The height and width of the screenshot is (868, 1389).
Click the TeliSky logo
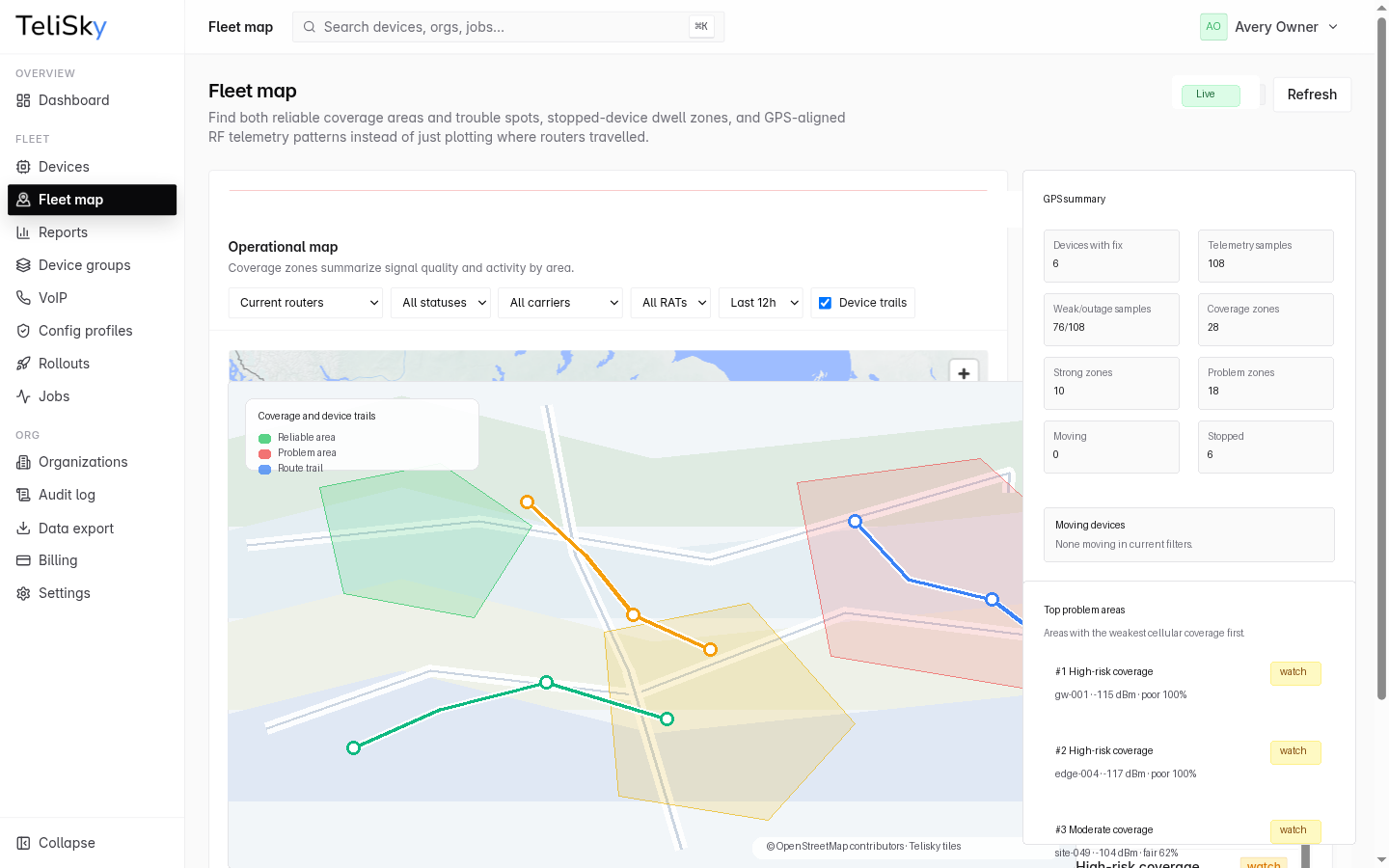click(61, 26)
